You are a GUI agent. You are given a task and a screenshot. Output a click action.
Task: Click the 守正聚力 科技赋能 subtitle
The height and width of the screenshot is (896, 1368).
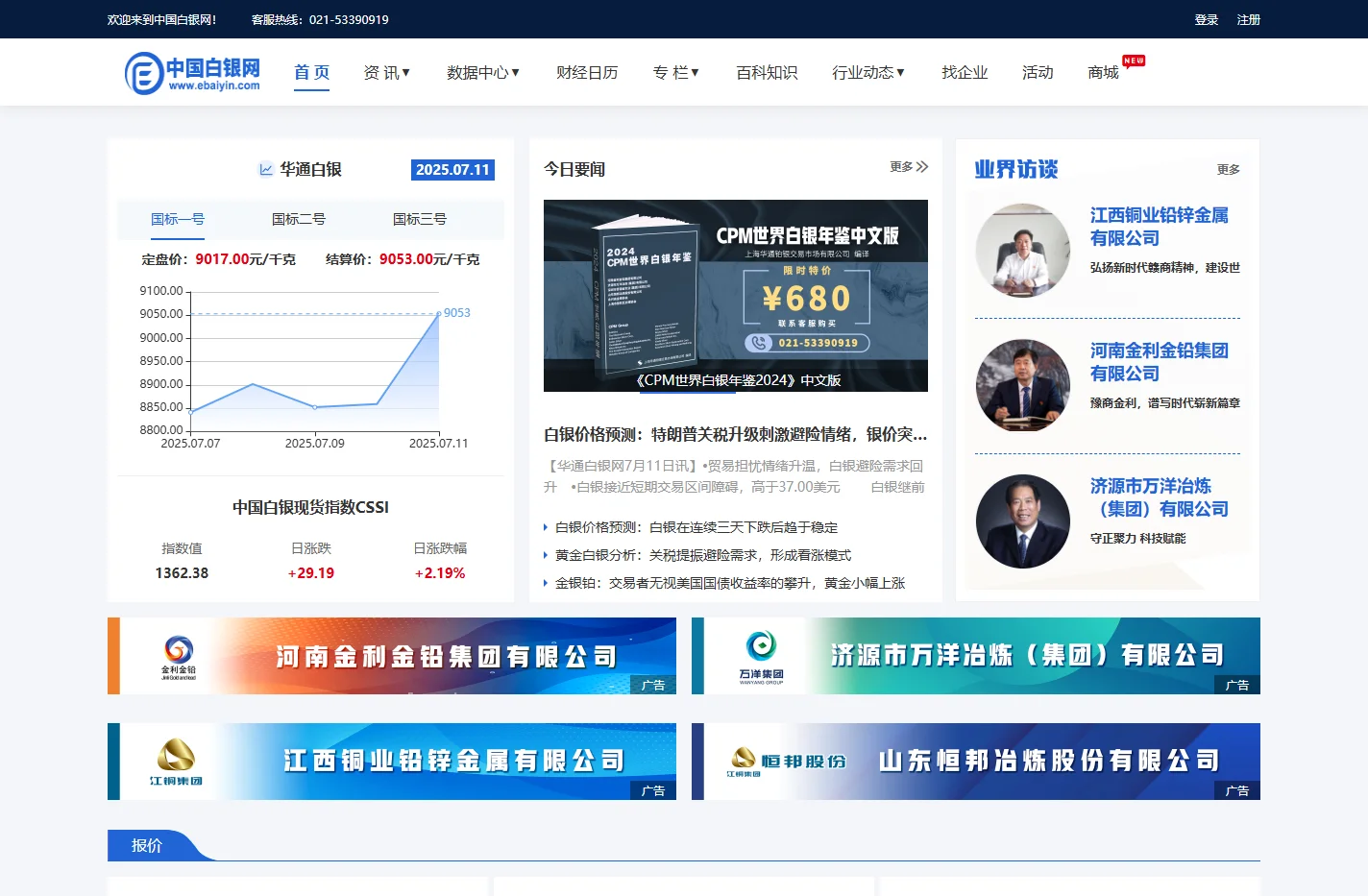1138,539
